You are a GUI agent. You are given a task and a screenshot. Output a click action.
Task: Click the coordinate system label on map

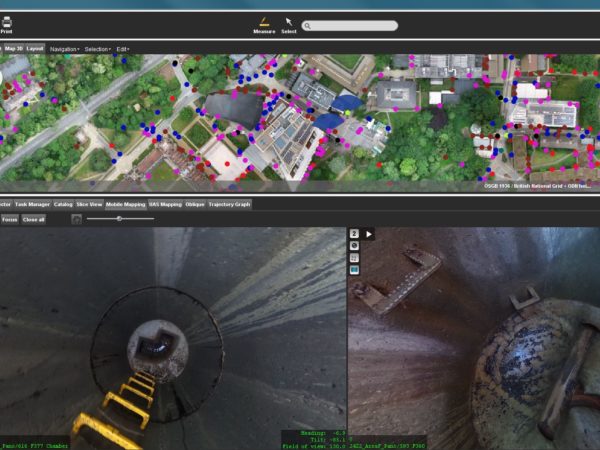(x=538, y=186)
